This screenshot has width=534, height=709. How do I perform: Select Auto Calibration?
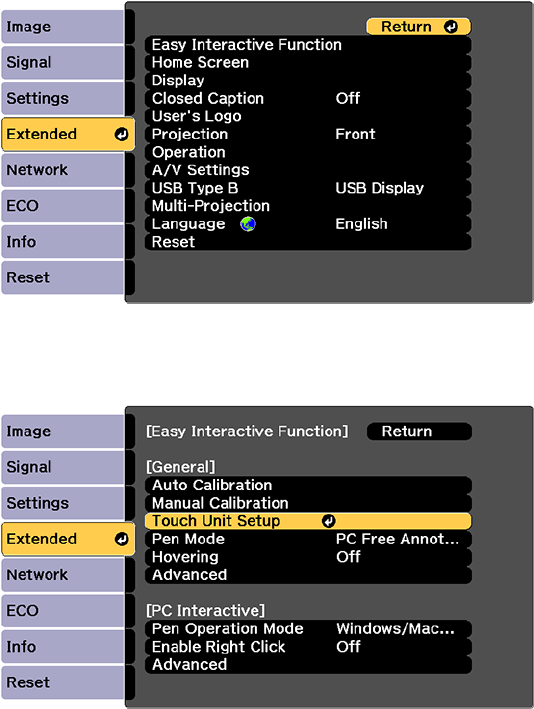(308, 485)
